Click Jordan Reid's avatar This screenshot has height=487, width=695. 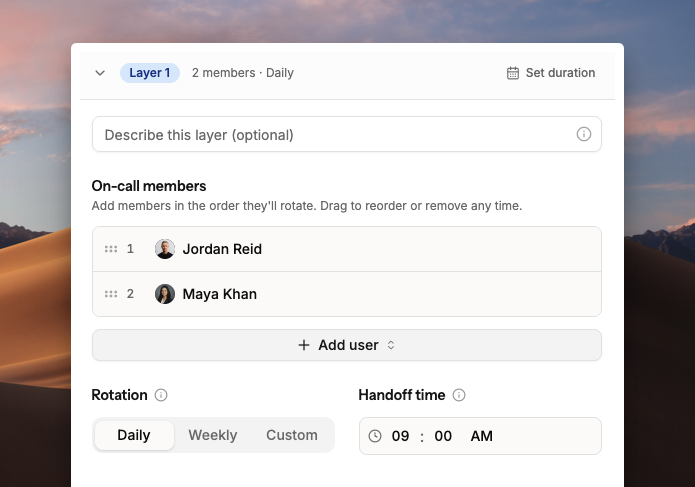165,249
